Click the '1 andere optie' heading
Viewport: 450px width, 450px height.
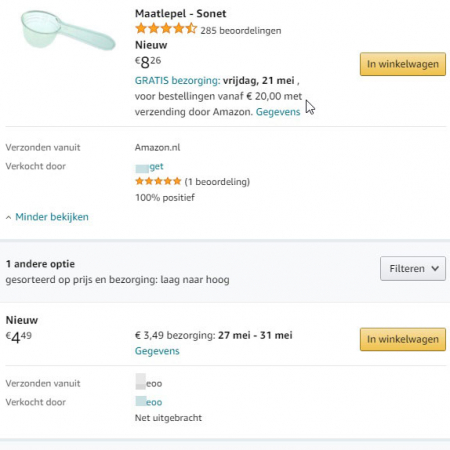coord(40,264)
